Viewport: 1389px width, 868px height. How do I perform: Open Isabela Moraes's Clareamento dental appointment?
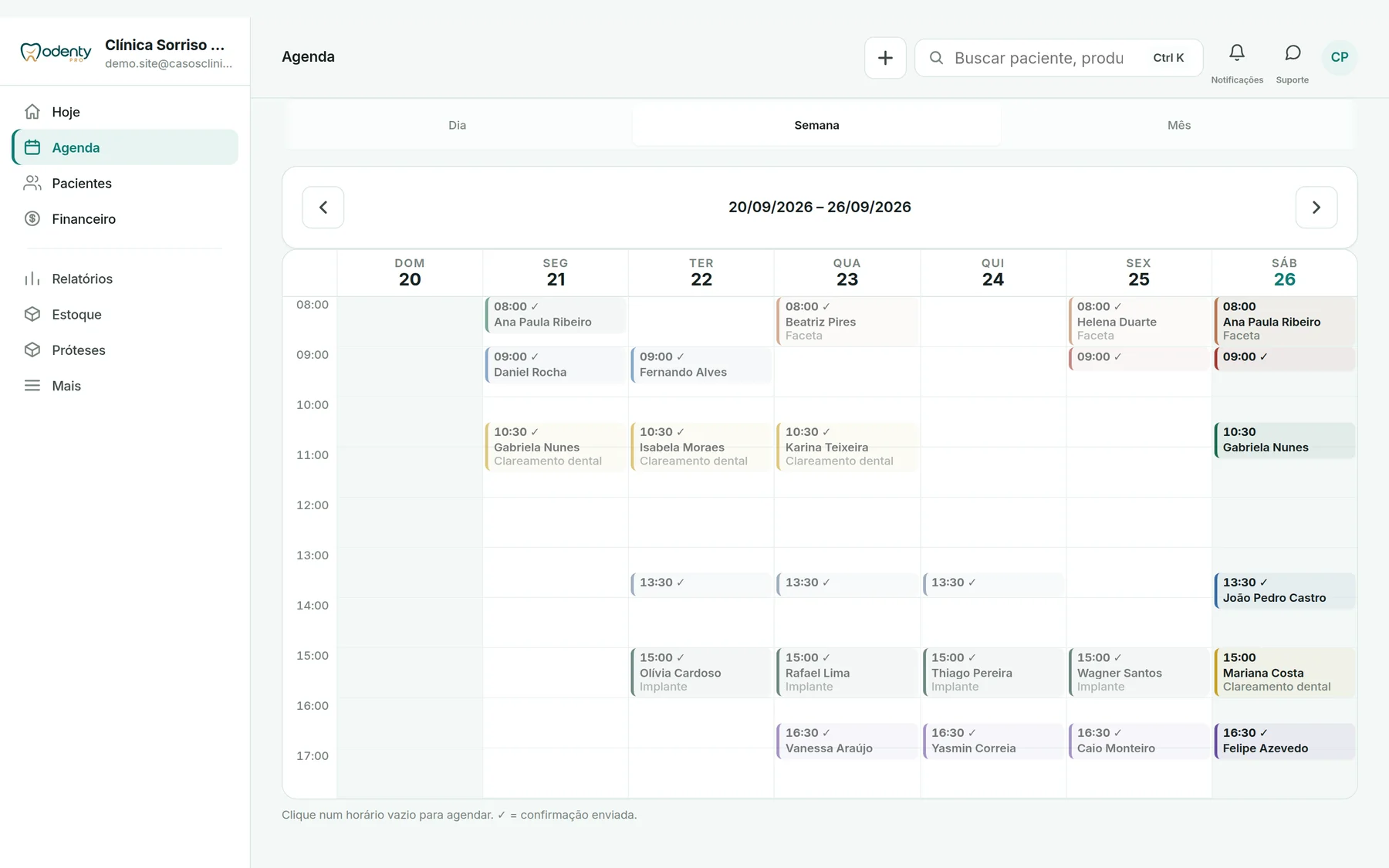pyautogui.click(x=701, y=447)
